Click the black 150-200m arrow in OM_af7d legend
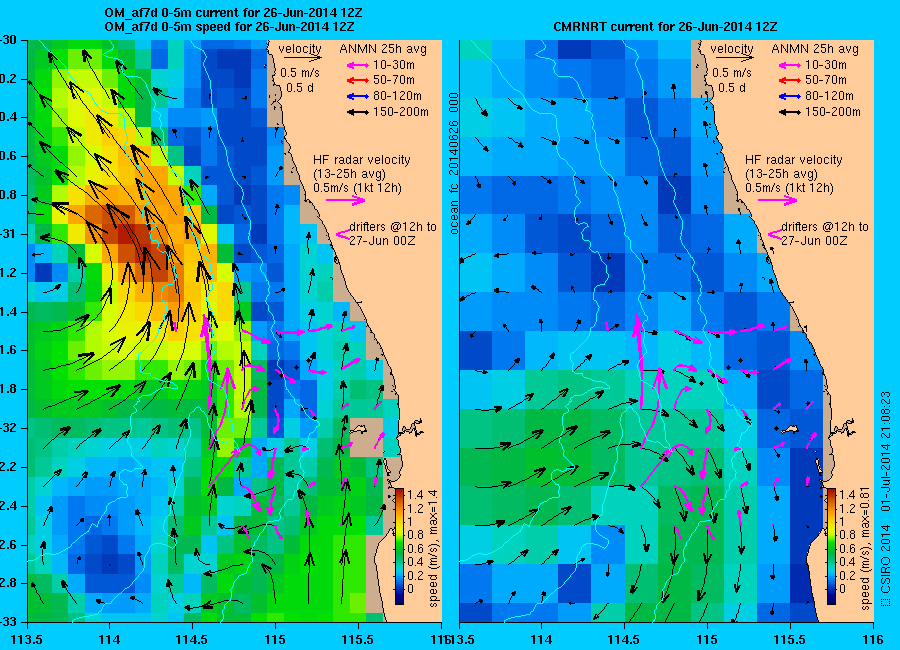This screenshot has height=650, width=900. coord(358,113)
